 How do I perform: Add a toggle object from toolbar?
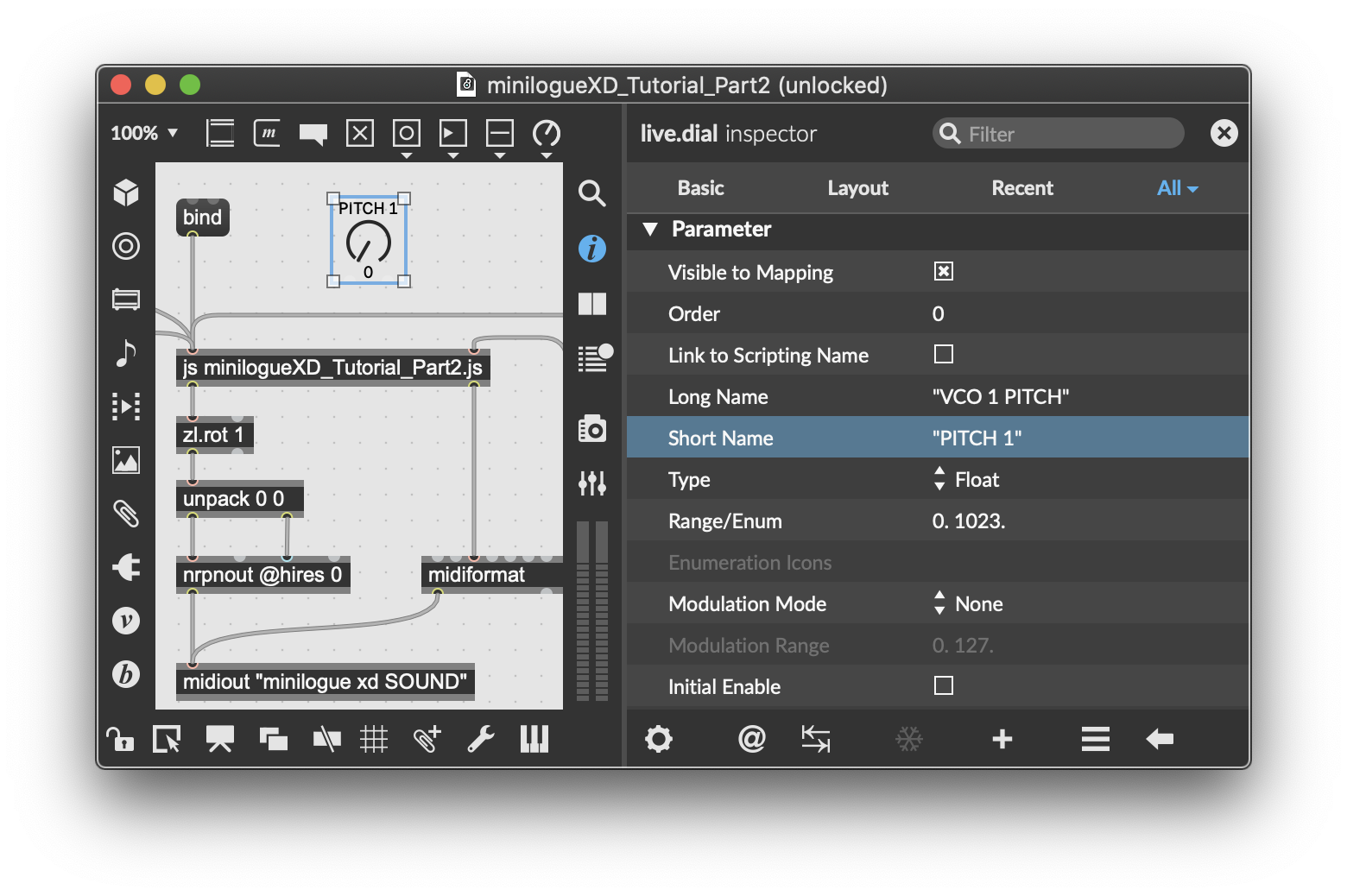coord(360,133)
